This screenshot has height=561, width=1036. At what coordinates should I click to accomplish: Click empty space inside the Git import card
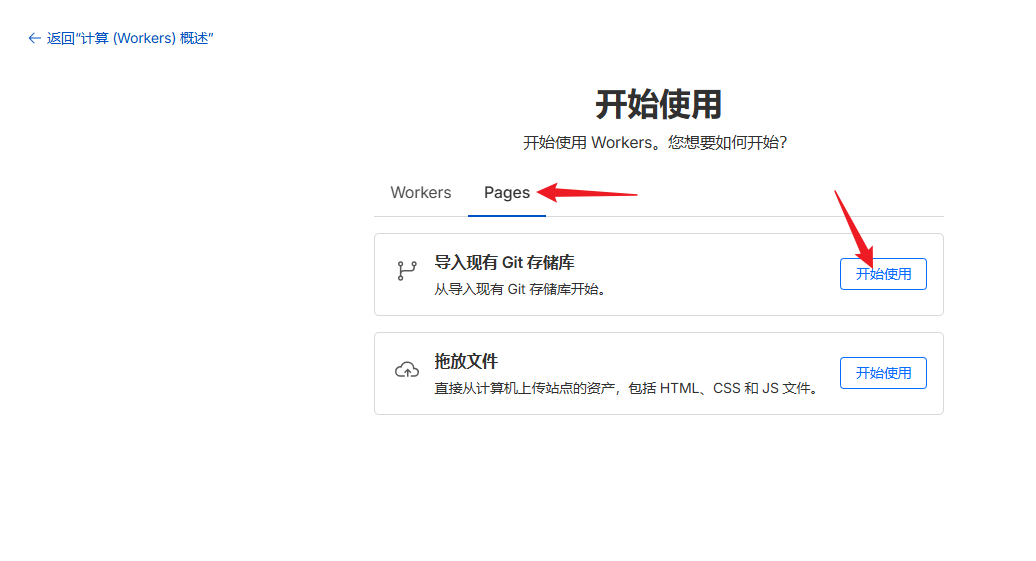point(720,274)
